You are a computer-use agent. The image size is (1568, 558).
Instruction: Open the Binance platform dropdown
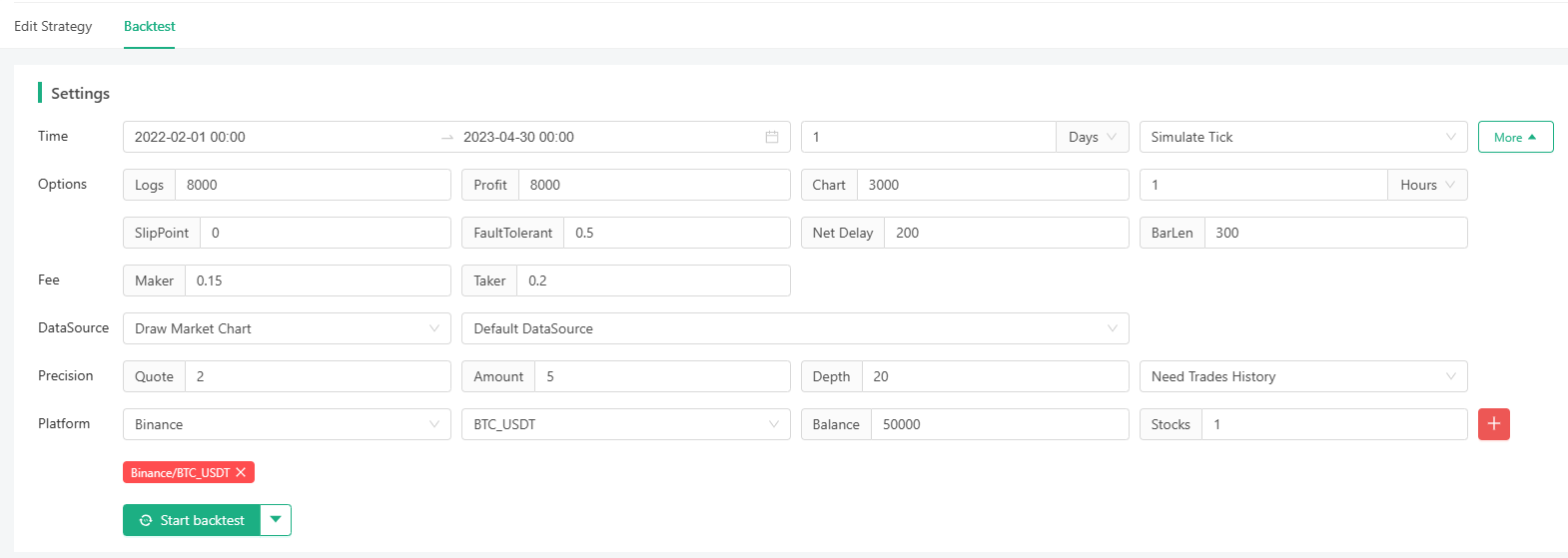[287, 424]
